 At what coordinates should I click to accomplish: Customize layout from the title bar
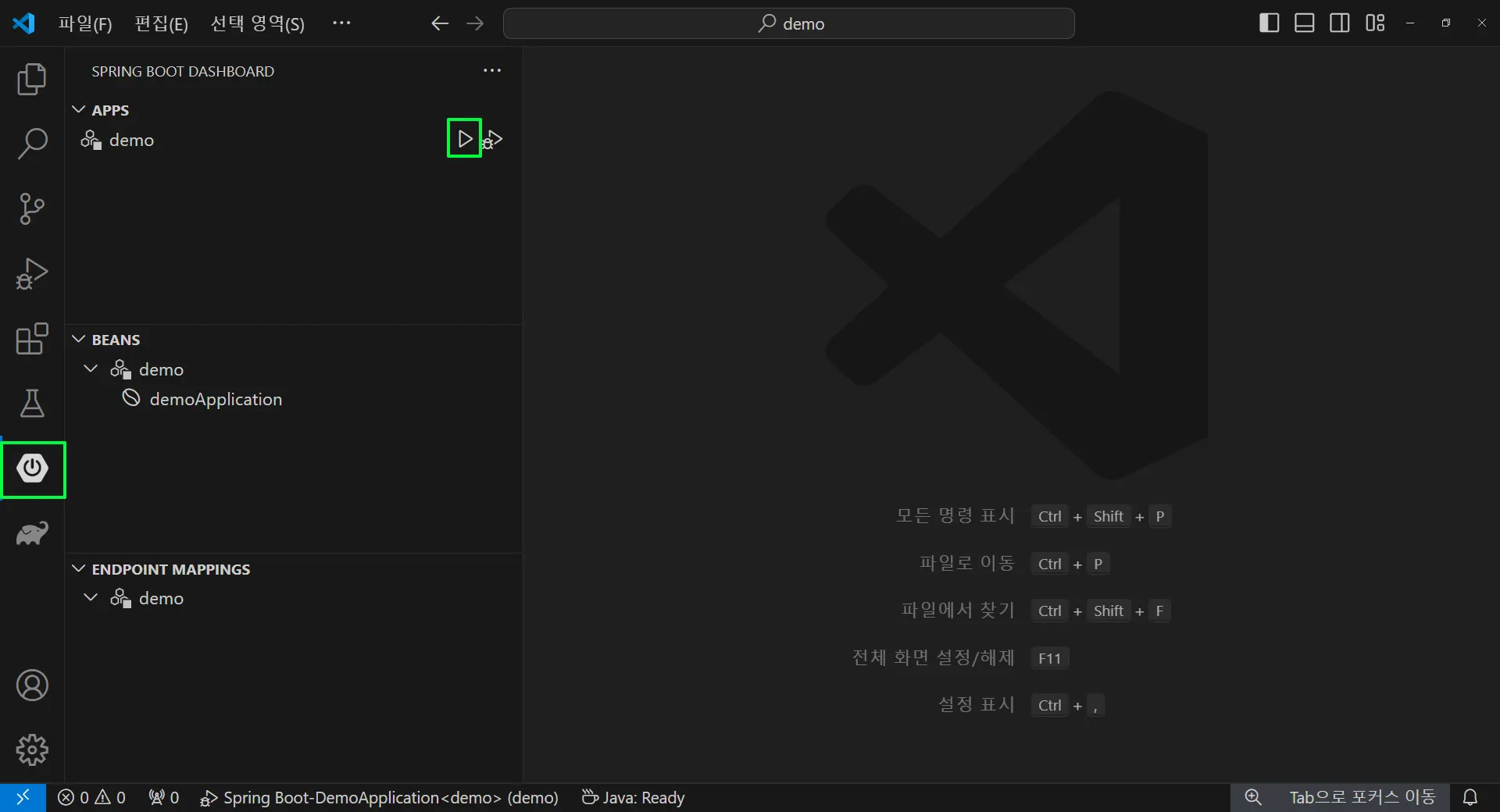click(1375, 23)
